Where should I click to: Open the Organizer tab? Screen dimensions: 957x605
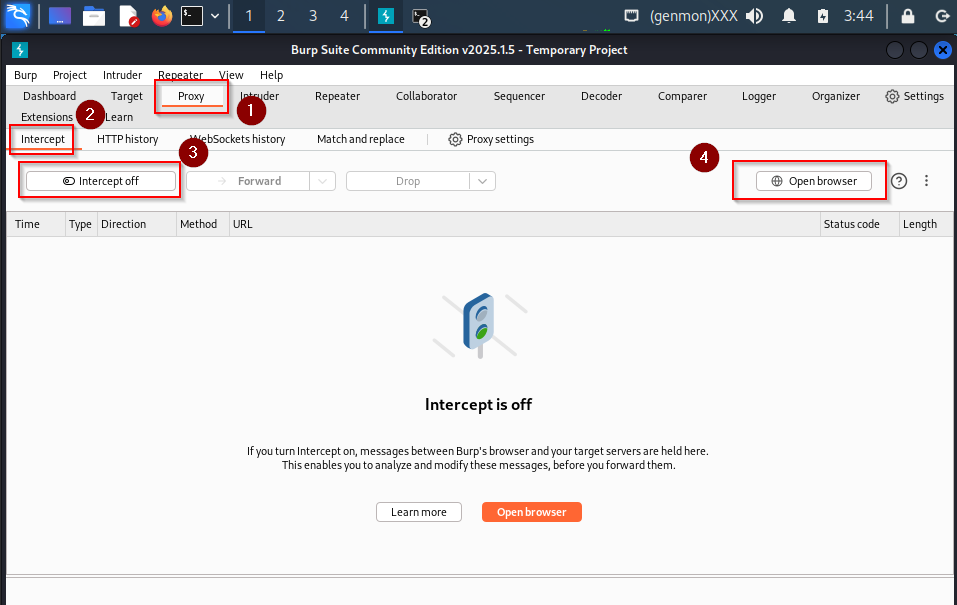pyautogui.click(x=836, y=96)
